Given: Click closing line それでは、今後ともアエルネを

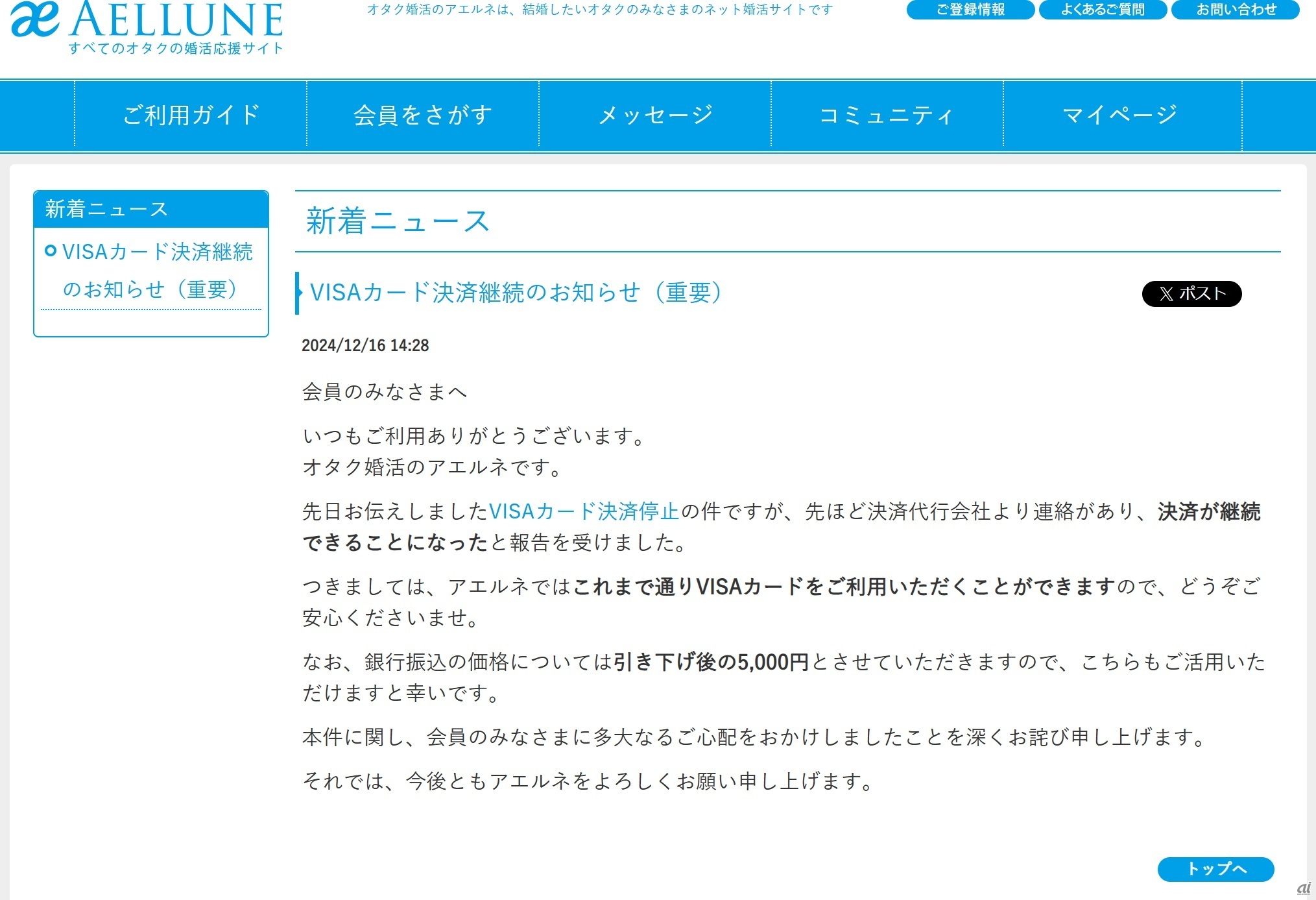Looking at the screenshot, I should point(590,781).
